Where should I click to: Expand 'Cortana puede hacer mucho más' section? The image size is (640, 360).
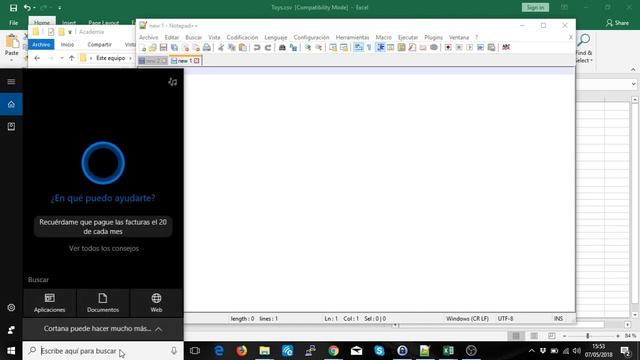click(x=103, y=329)
